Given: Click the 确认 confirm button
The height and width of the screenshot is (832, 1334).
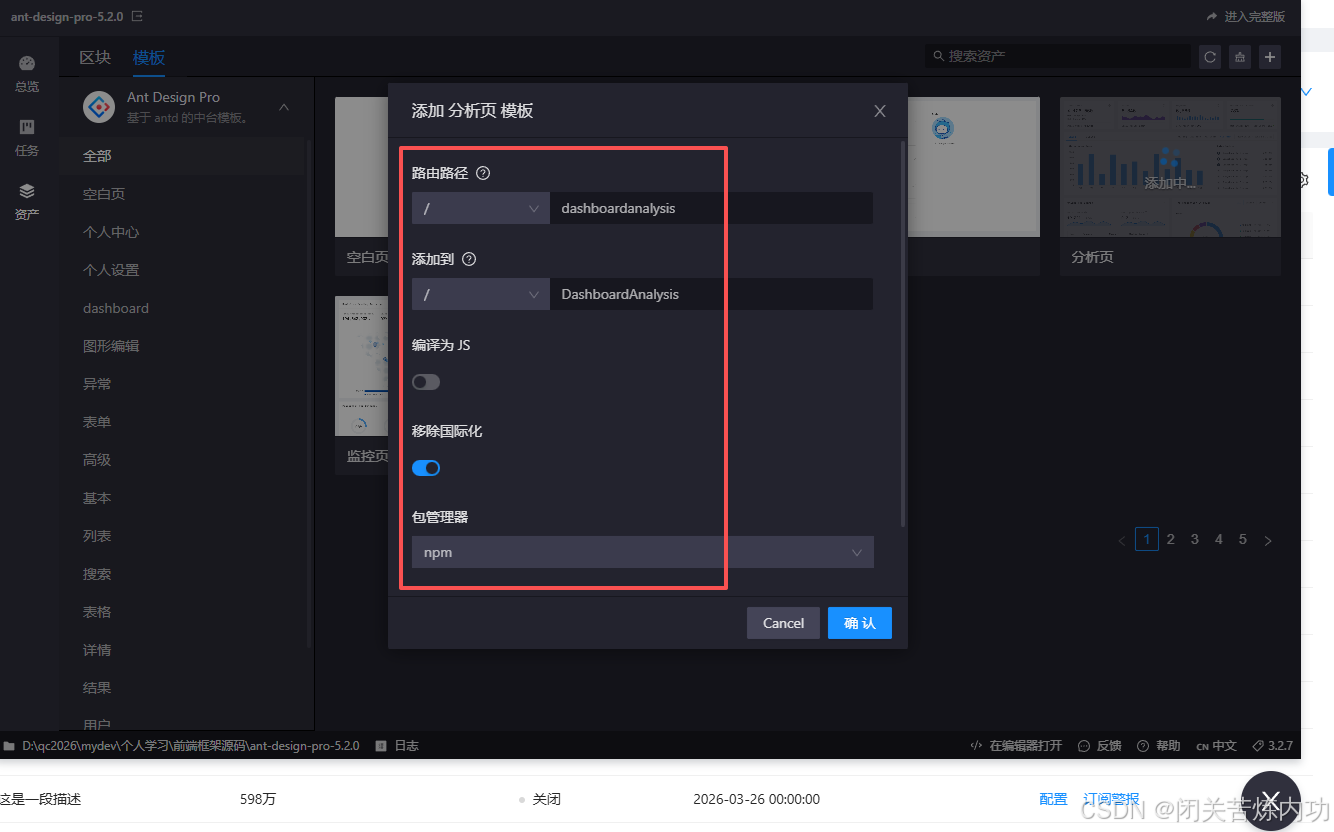Looking at the screenshot, I should 860,623.
